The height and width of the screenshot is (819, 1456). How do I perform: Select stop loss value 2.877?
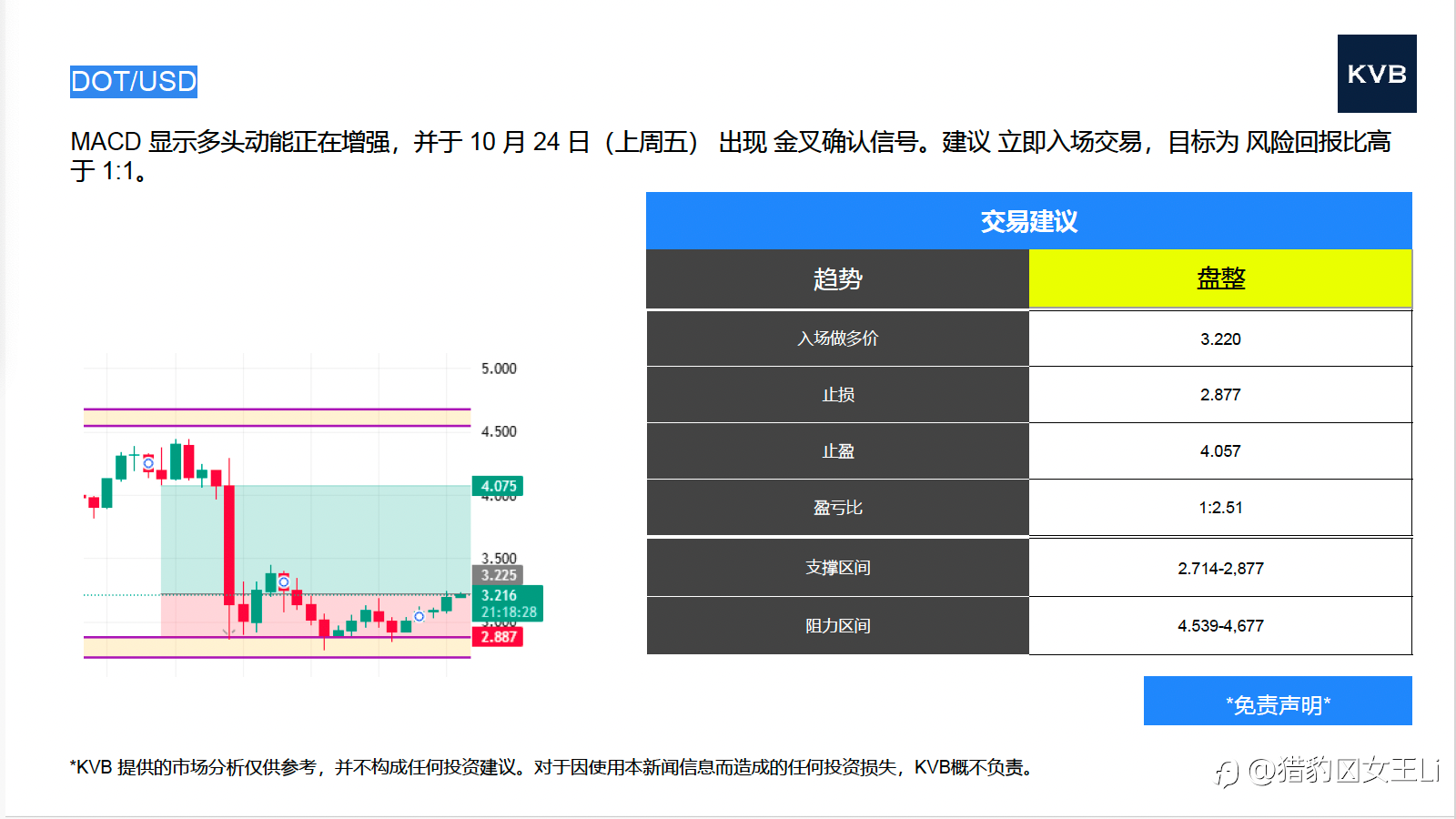tap(1220, 395)
